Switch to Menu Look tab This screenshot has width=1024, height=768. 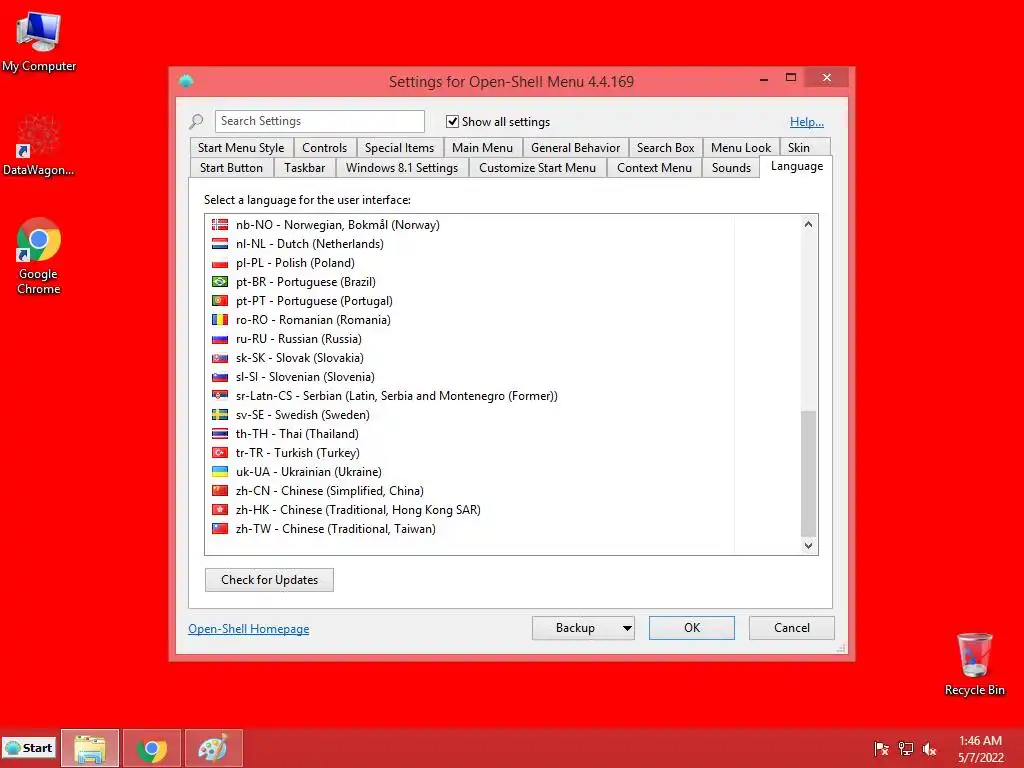tap(741, 148)
